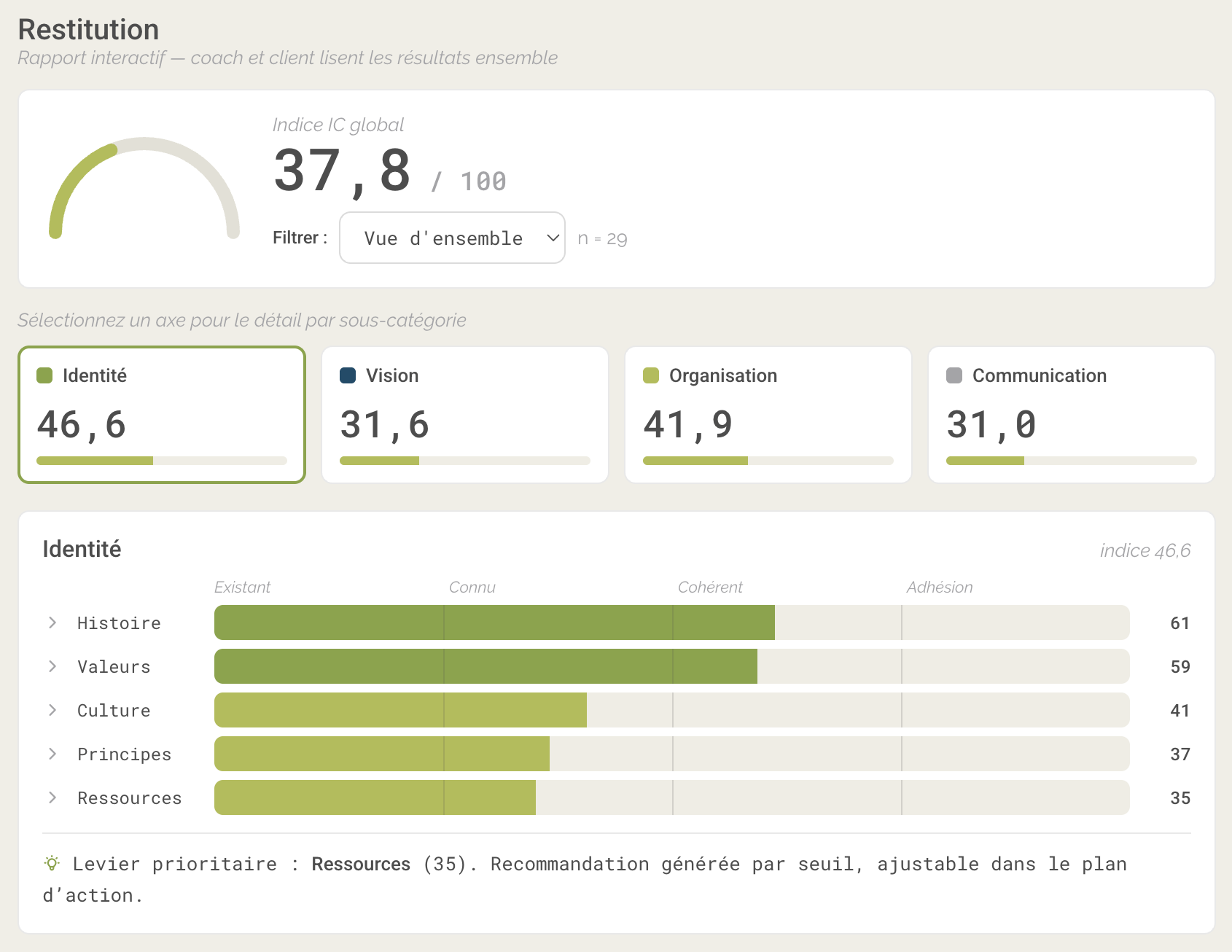Image resolution: width=1232 pixels, height=952 pixels.
Task: Click the Histoire row label
Action: 119,623
